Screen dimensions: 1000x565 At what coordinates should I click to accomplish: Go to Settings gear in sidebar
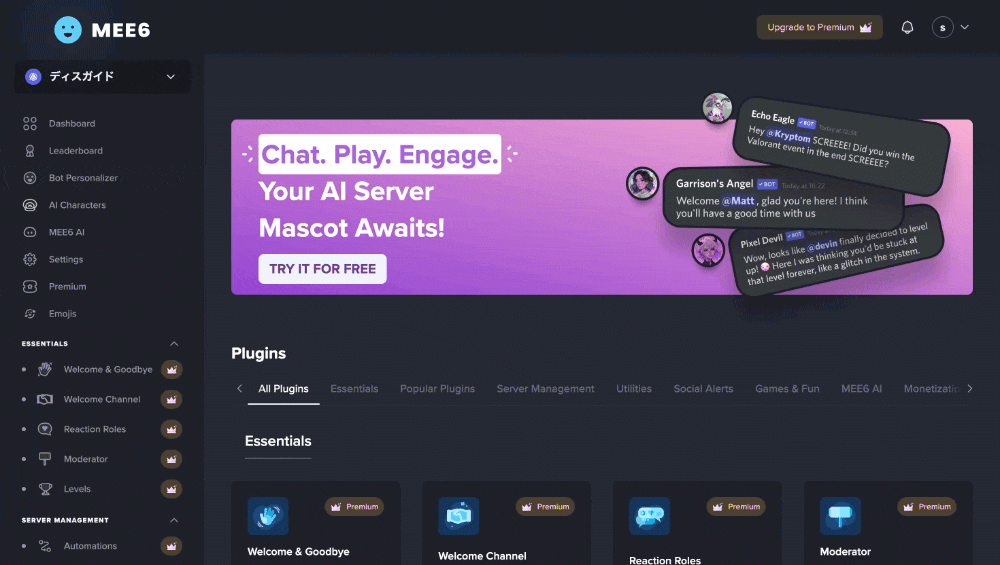pyautogui.click(x=30, y=259)
